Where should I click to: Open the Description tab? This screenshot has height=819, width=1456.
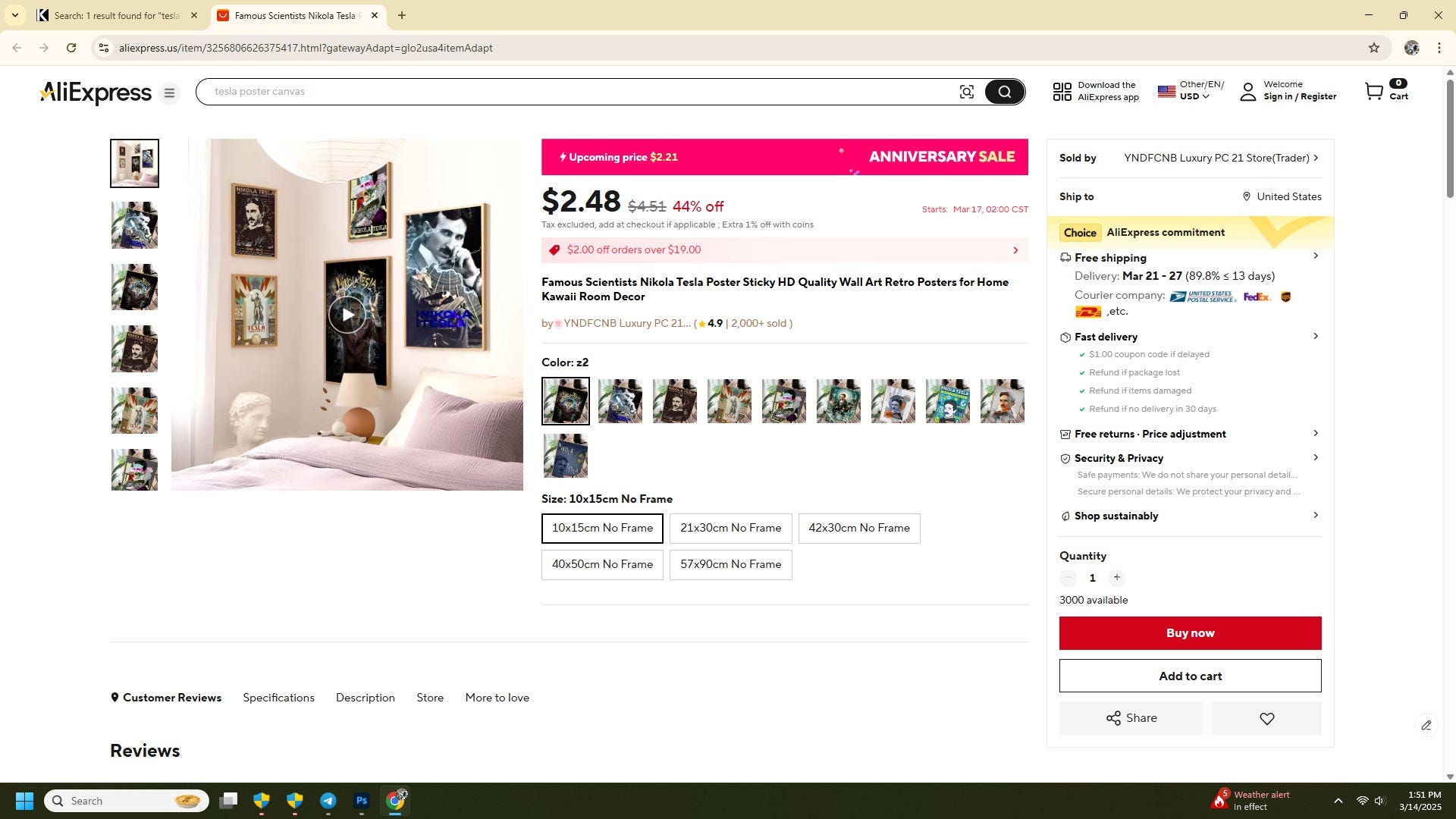click(x=365, y=698)
